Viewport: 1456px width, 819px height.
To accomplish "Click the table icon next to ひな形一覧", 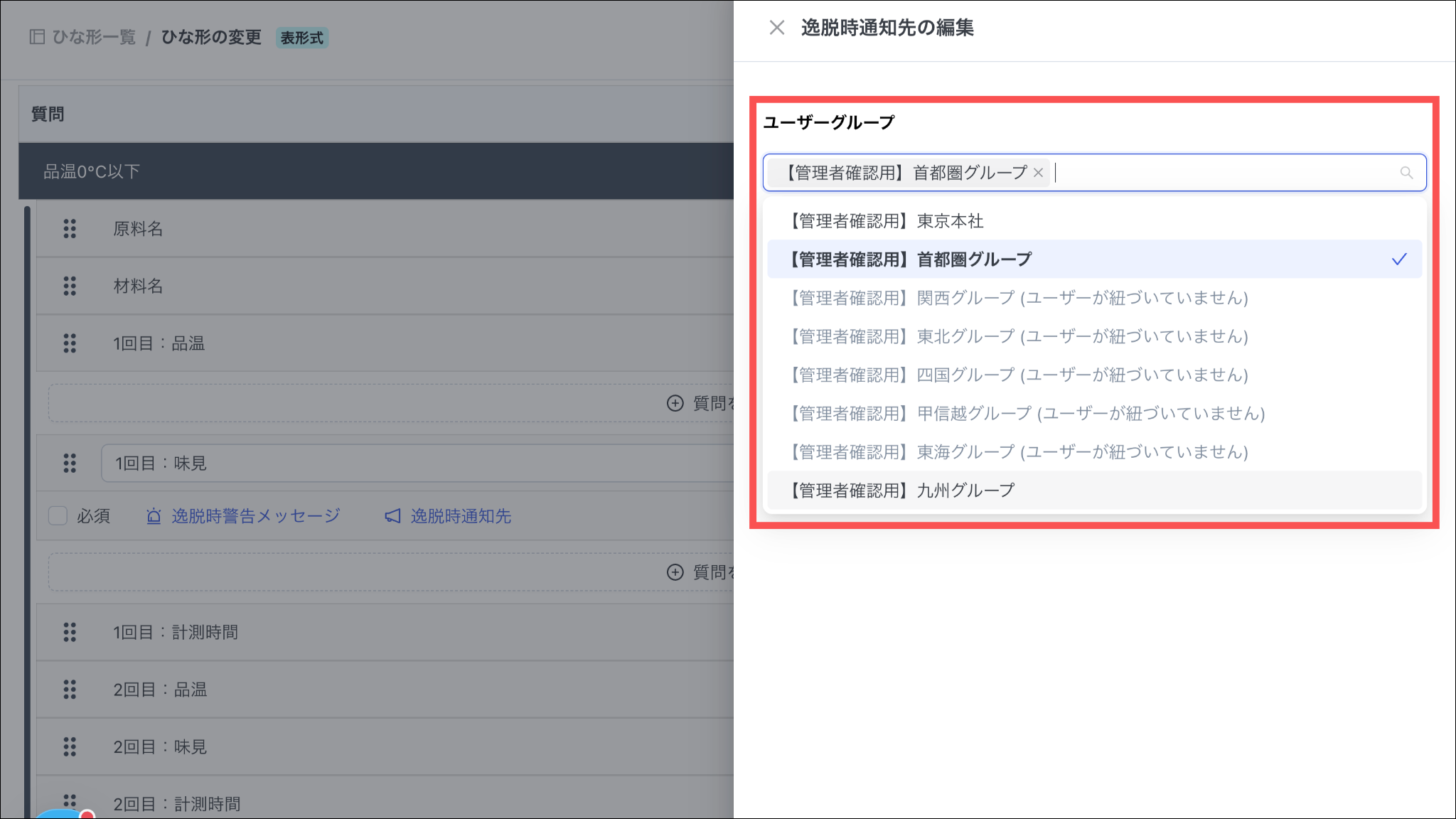I will [x=37, y=37].
